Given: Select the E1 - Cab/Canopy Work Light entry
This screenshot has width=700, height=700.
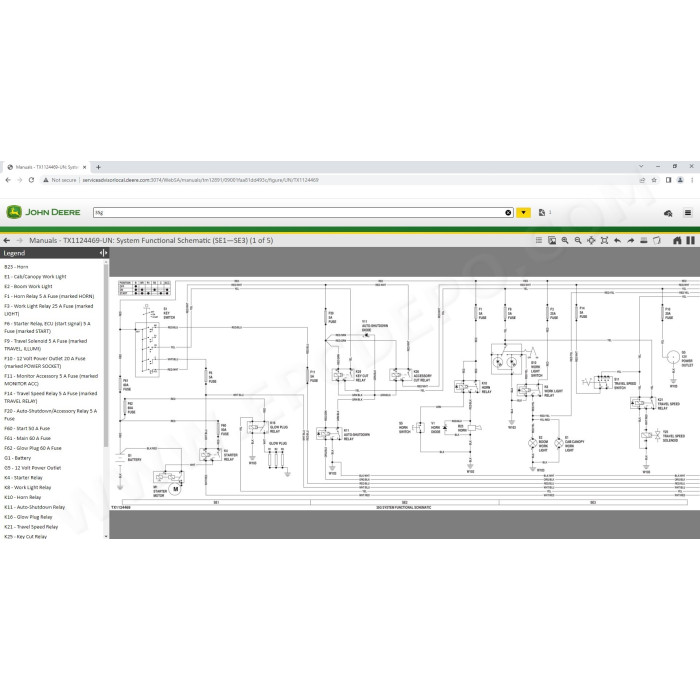Looking at the screenshot, I should [x=35, y=276].
